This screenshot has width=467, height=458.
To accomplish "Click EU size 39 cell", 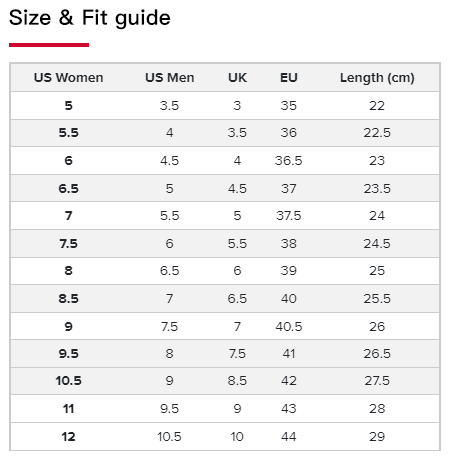I will pyautogui.click(x=289, y=271).
